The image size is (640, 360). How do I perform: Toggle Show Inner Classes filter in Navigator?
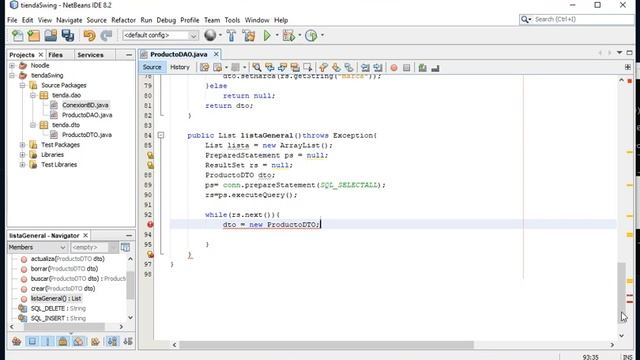tap(79, 341)
